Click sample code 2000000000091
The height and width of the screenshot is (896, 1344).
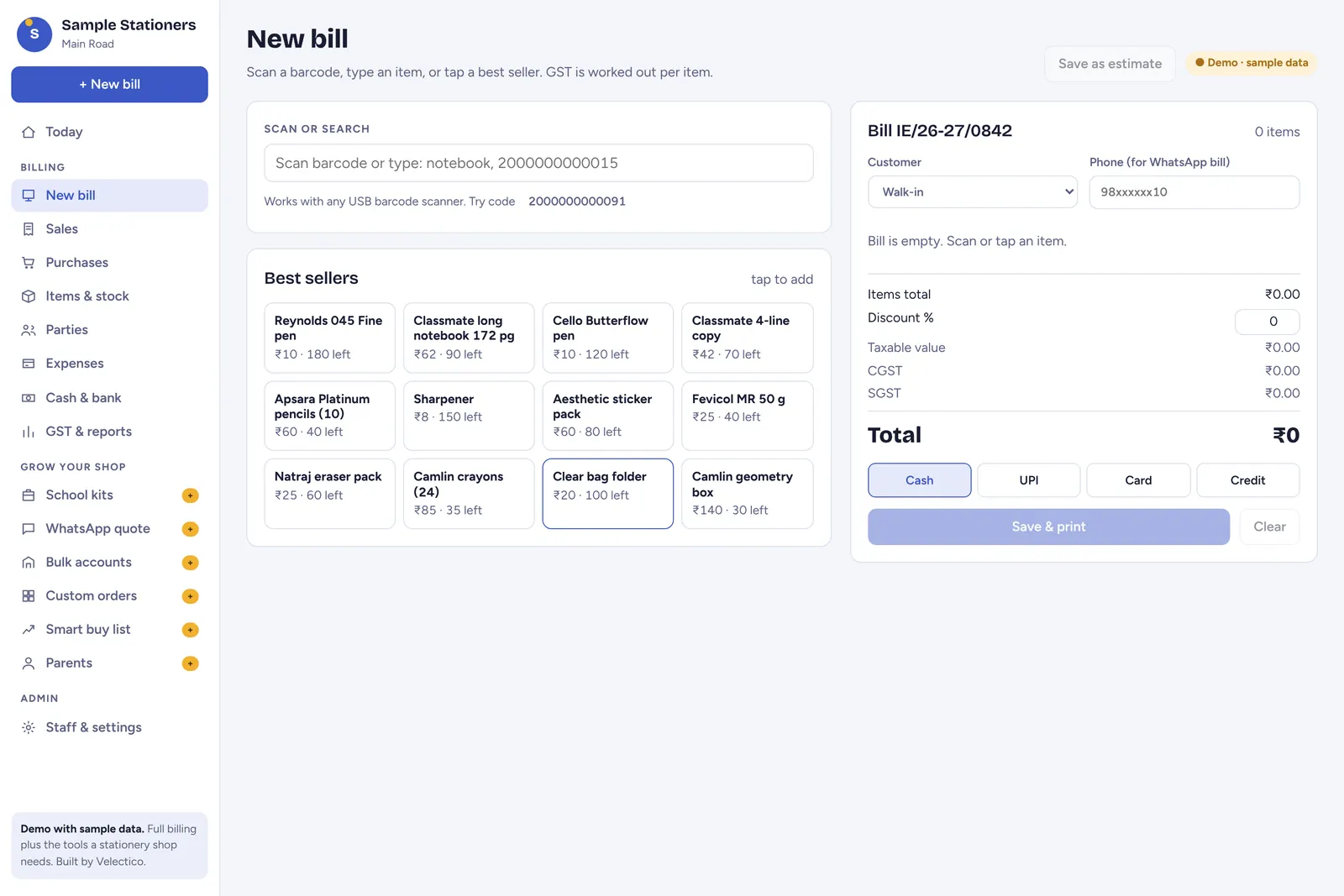(577, 202)
